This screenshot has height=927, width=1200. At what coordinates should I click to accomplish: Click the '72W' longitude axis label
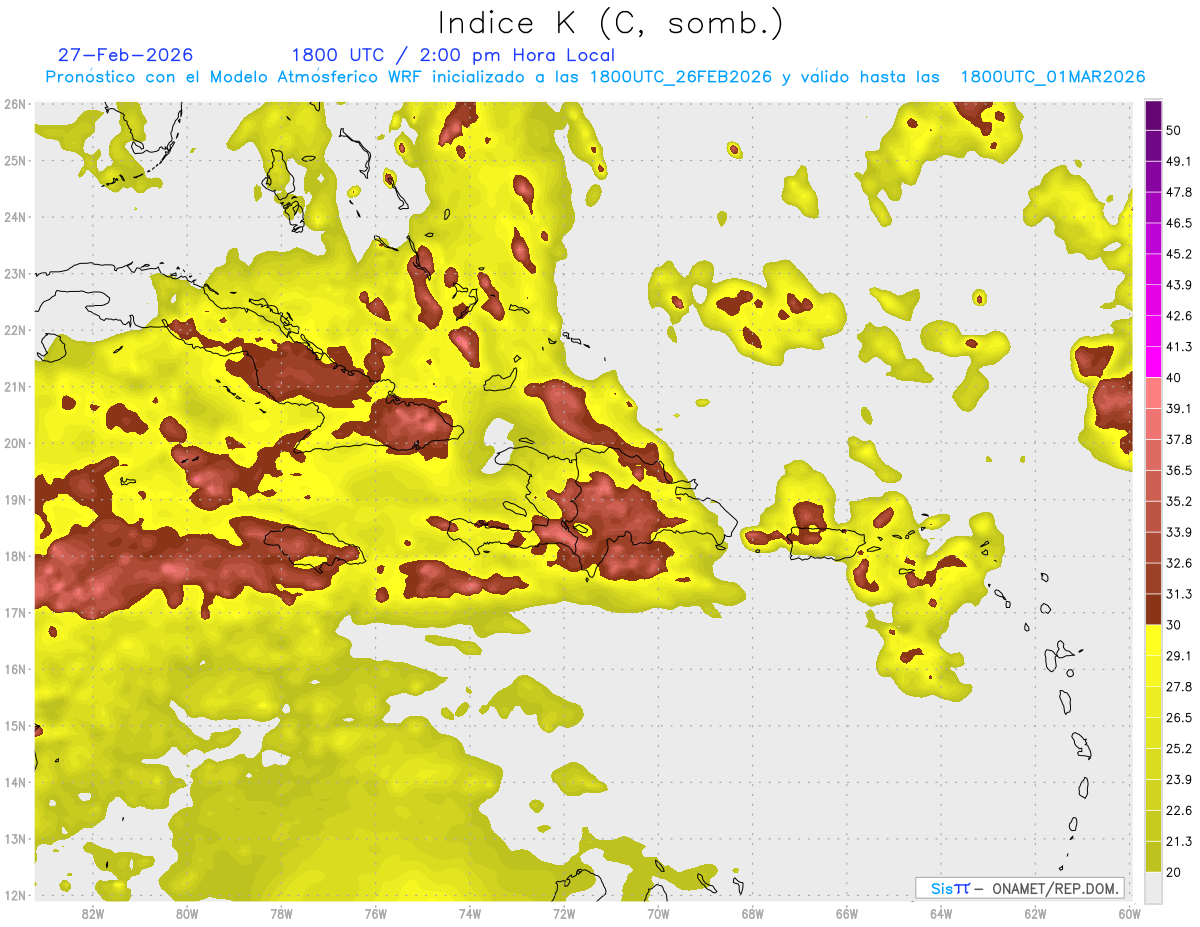click(564, 913)
